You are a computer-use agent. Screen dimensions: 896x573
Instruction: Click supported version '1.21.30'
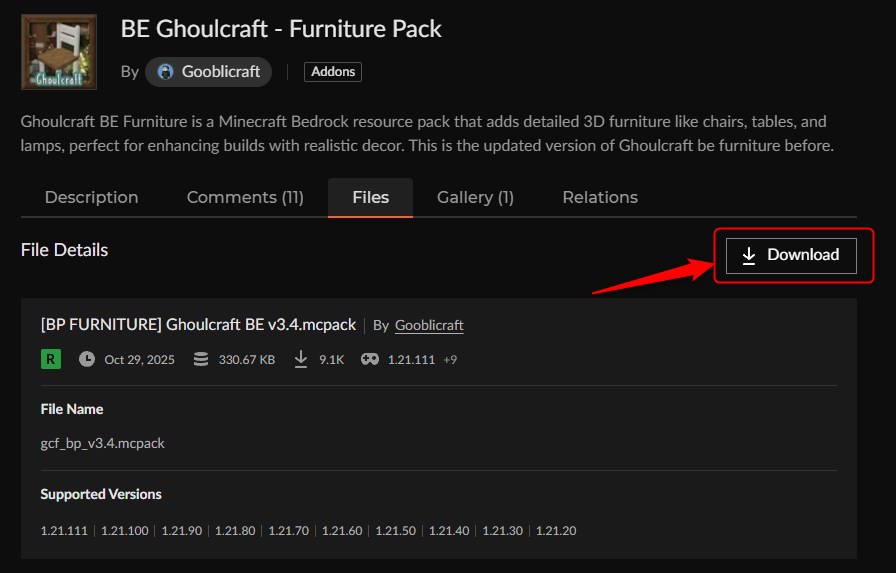pyautogui.click(x=502, y=531)
